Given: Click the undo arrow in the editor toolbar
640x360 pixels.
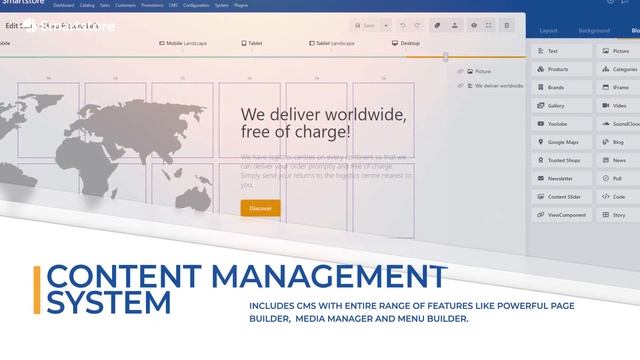Looking at the screenshot, I should [x=402, y=25].
